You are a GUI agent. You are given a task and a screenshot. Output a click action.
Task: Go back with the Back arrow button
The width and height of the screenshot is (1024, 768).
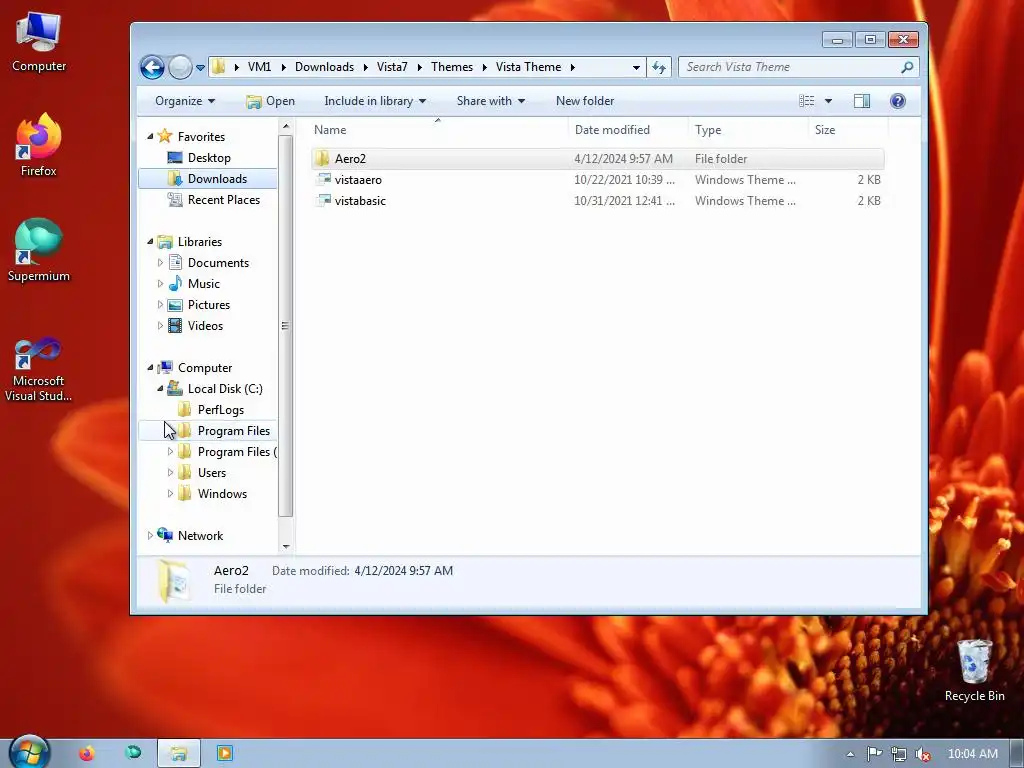[152, 67]
